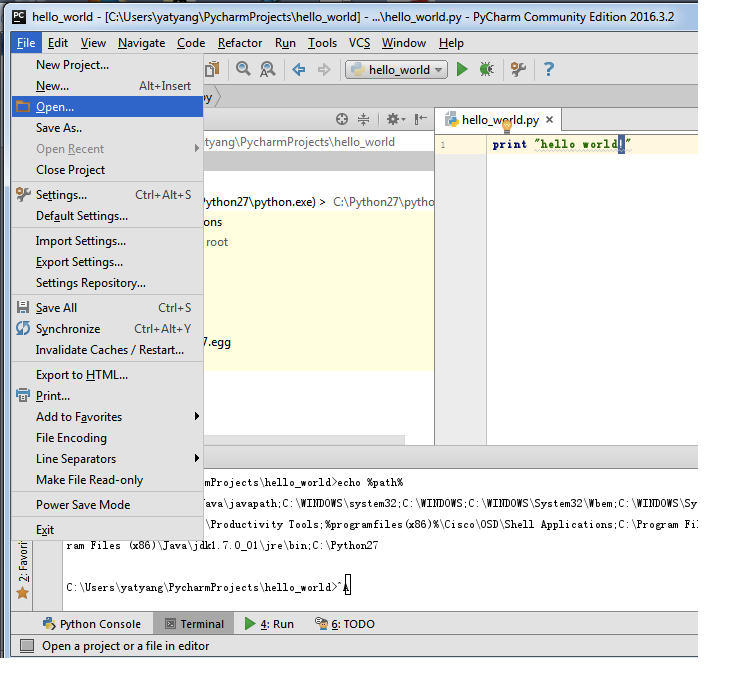Select Exit in File menu

(x=107, y=529)
